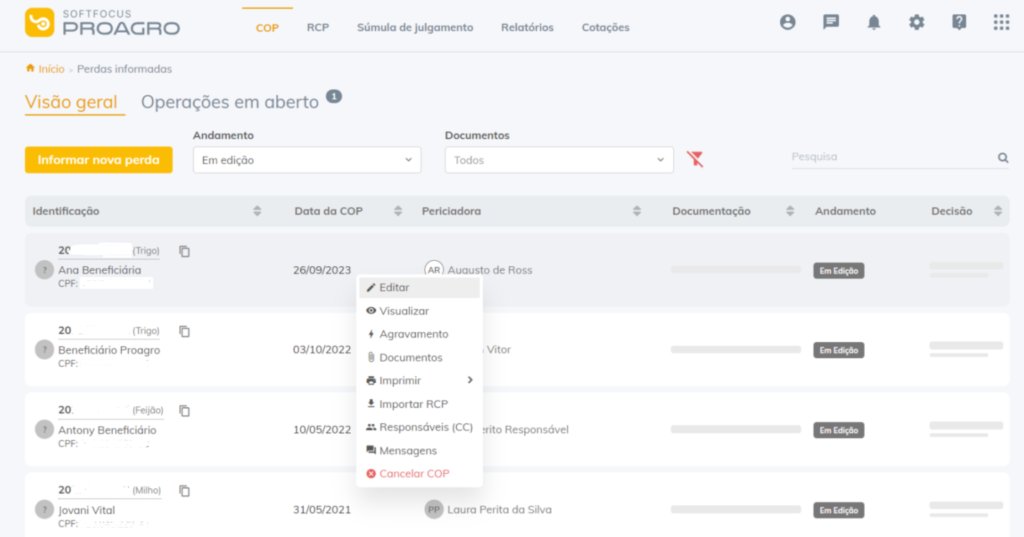
Task: Click the Informar nova perda button
Action: [x=99, y=160]
